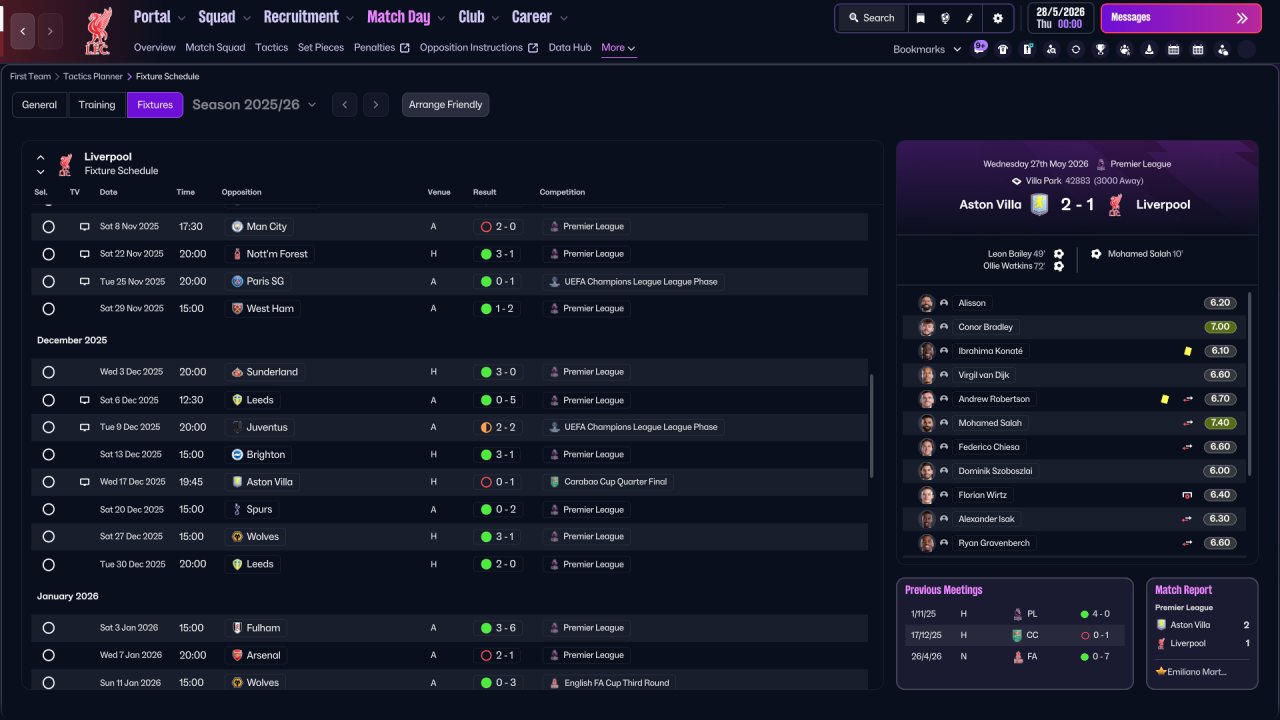Viewport: 1280px width, 720px height.
Task: Click the date and time display 28/5/2026
Action: tap(1061, 18)
